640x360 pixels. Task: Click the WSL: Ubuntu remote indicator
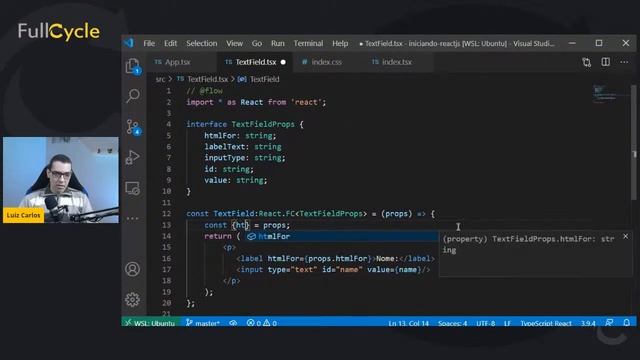(150, 323)
